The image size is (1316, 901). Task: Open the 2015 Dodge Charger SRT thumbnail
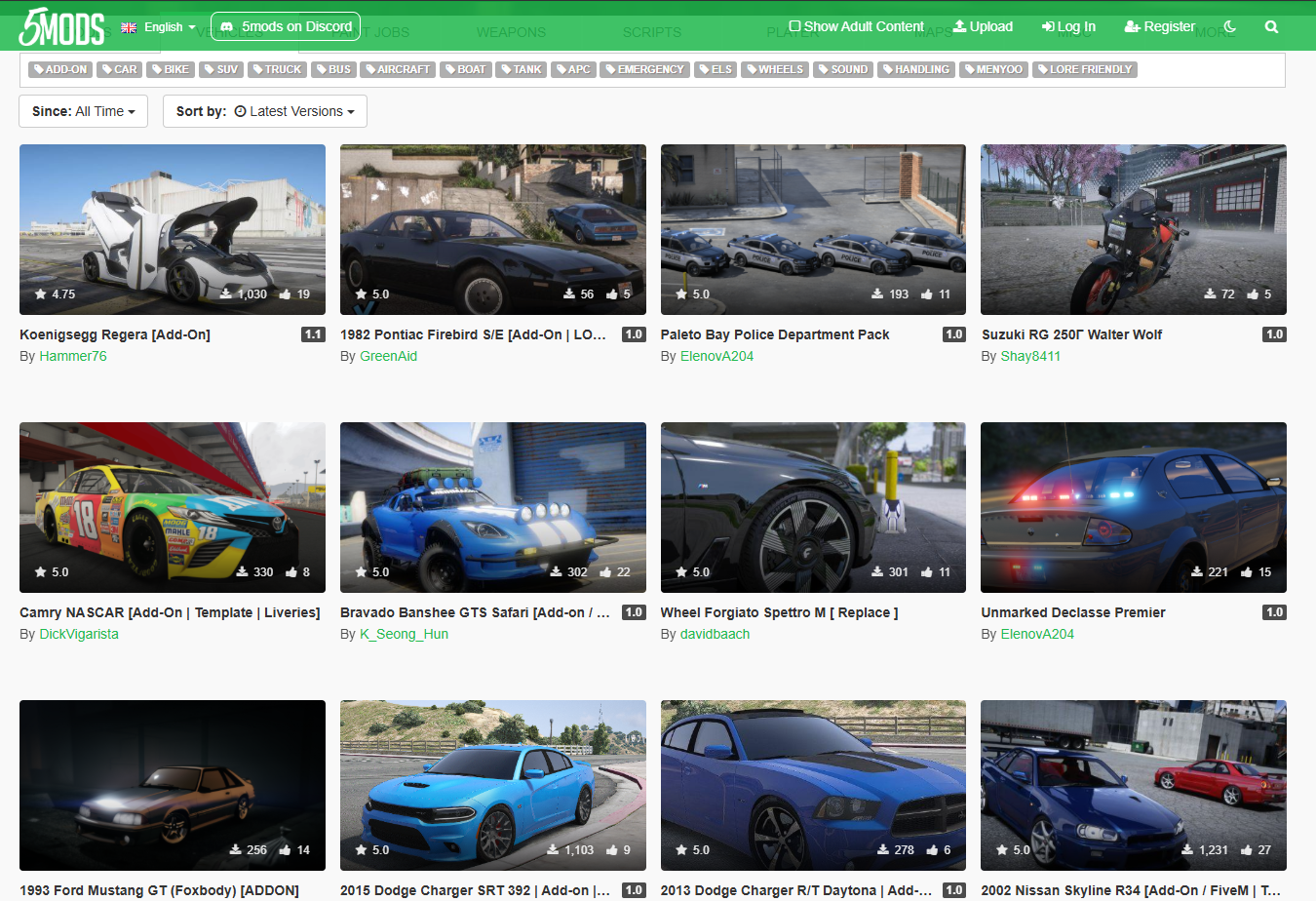pos(493,785)
